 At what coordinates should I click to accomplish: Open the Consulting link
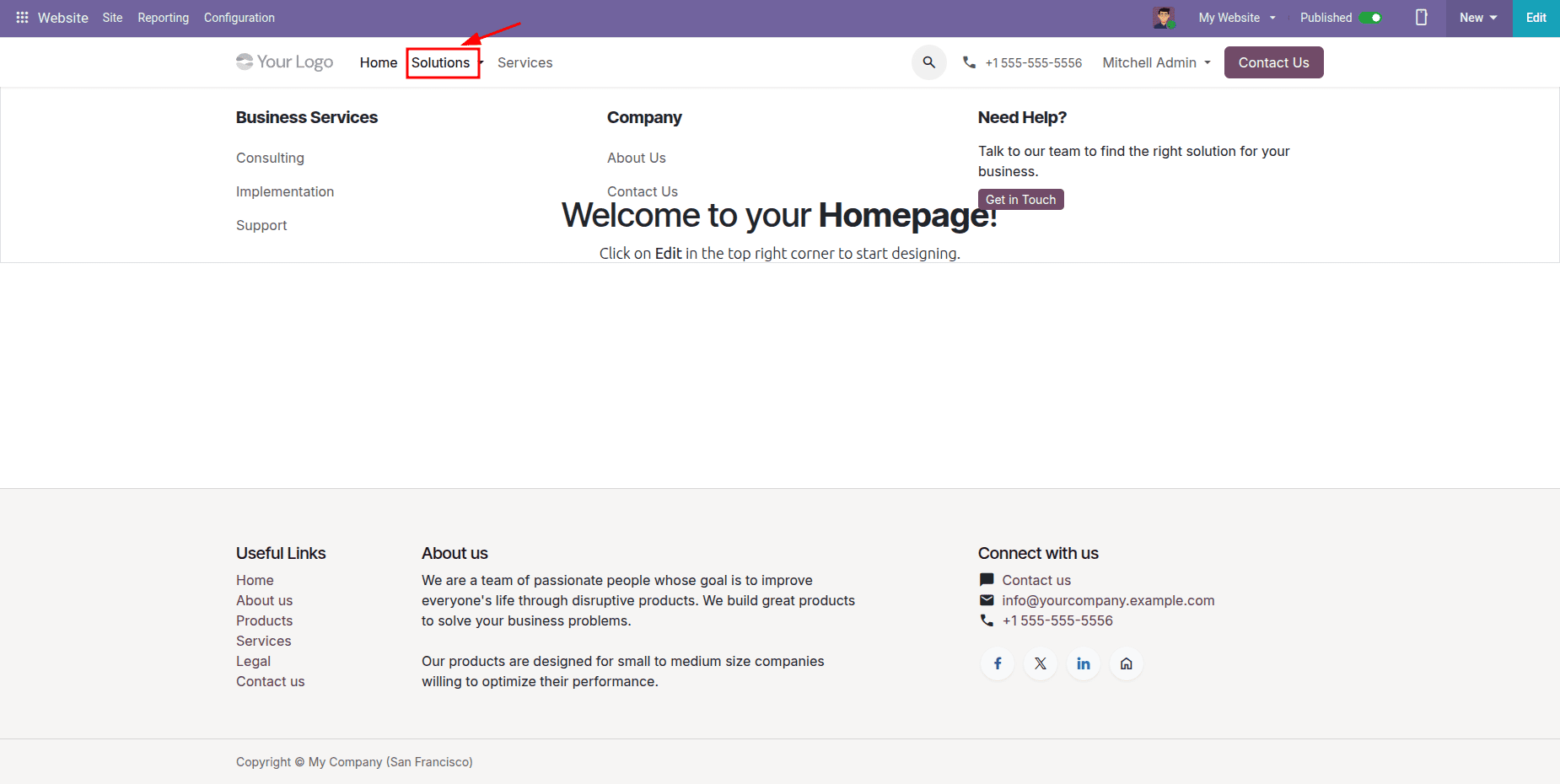coord(270,158)
